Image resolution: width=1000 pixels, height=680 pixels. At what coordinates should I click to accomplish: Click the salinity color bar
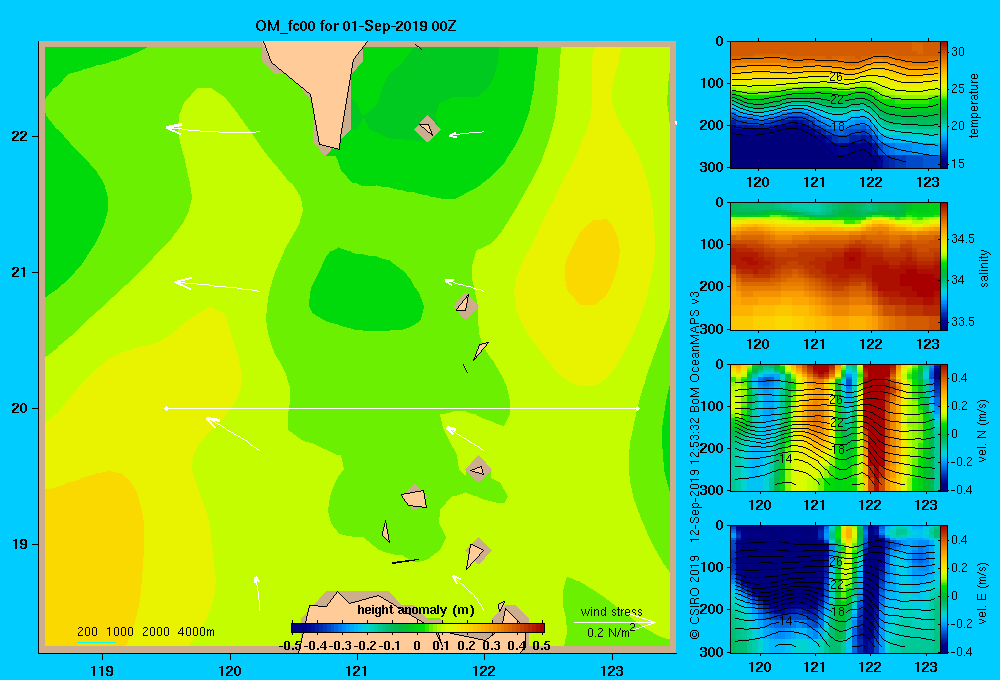(x=943, y=266)
